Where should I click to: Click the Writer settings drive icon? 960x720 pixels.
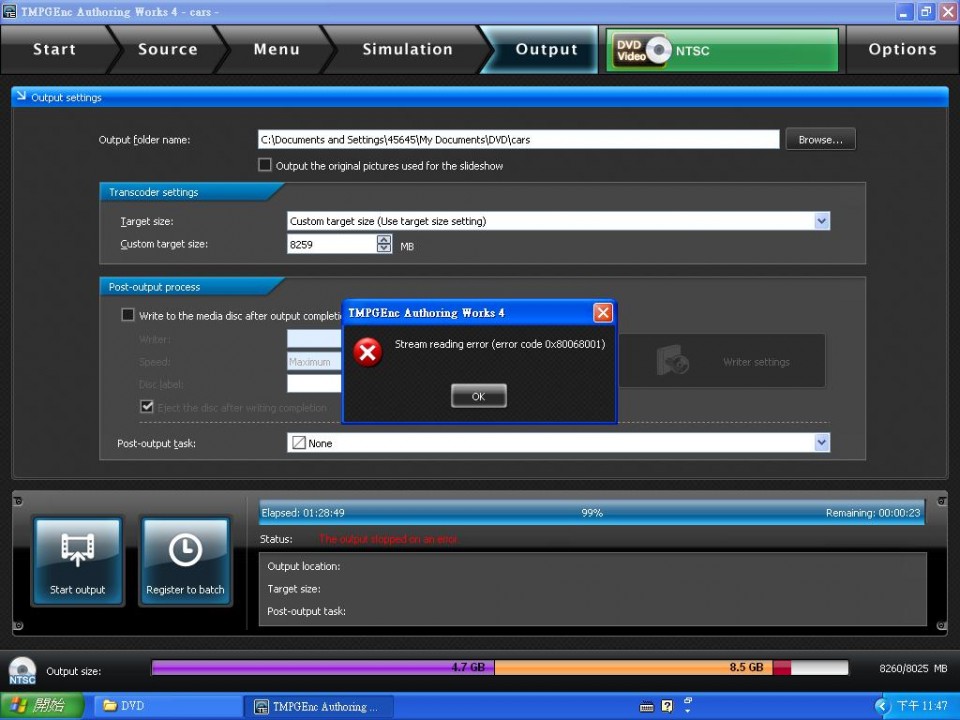[672, 361]
